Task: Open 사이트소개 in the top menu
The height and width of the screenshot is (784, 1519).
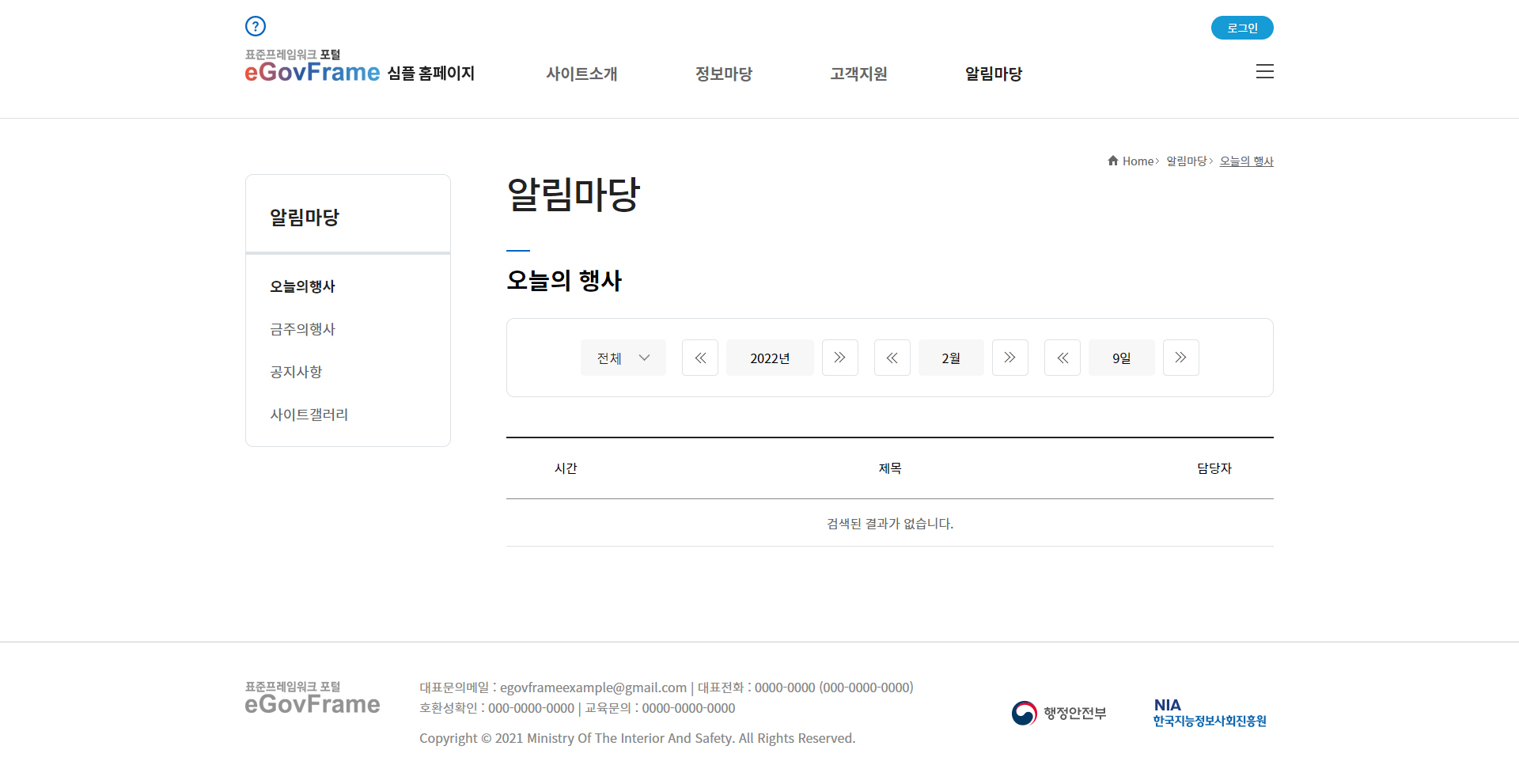Action: click(x=581, y=74)
